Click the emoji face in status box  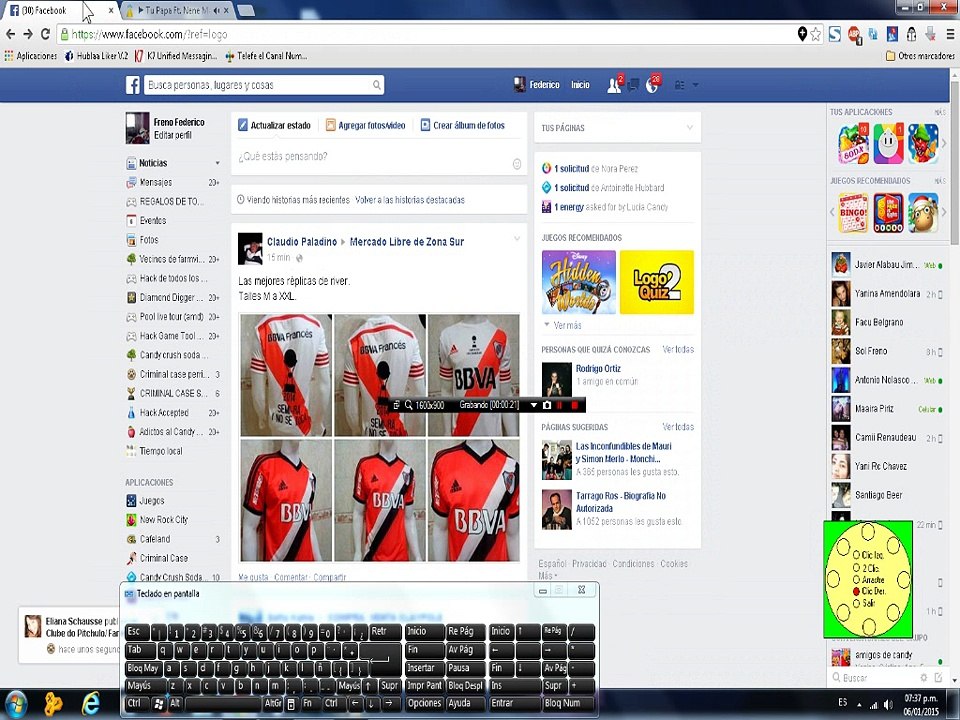point(517,163)
